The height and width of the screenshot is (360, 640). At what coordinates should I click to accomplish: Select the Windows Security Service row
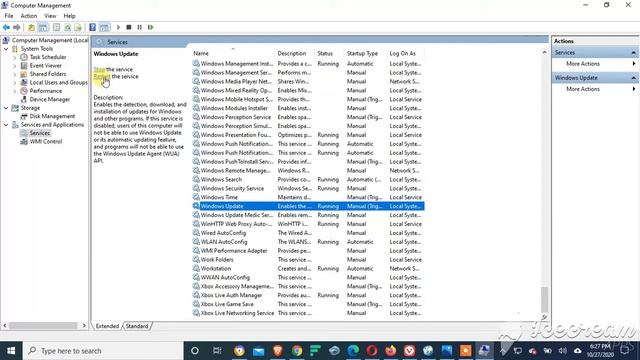coord(308,189)
